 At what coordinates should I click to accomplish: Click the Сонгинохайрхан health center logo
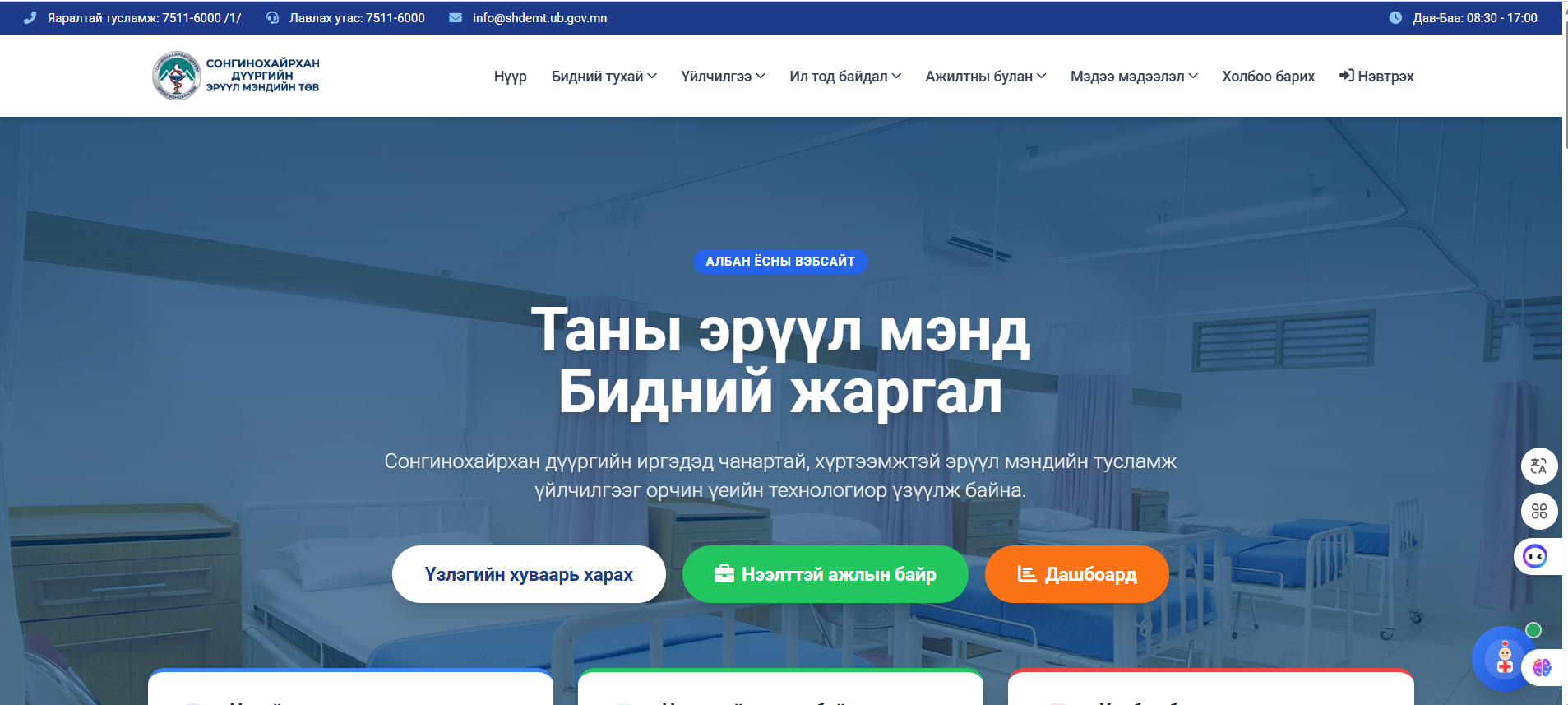pyautogui.click(x=236, y=76)
